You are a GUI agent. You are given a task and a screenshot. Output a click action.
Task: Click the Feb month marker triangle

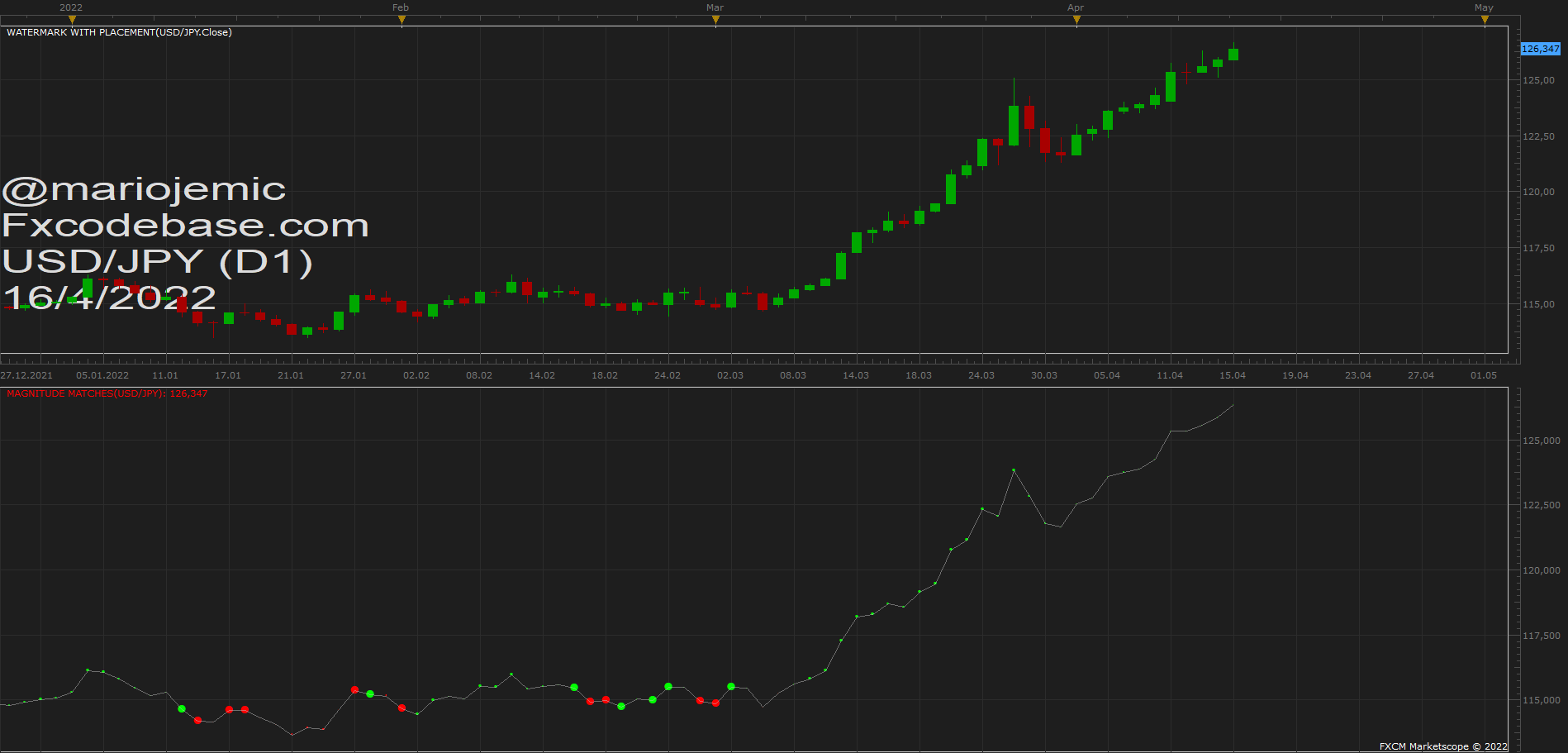402,20
